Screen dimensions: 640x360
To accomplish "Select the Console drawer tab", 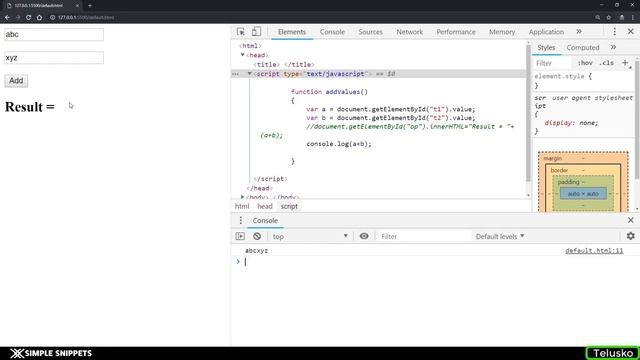I will tap(265, 220).
